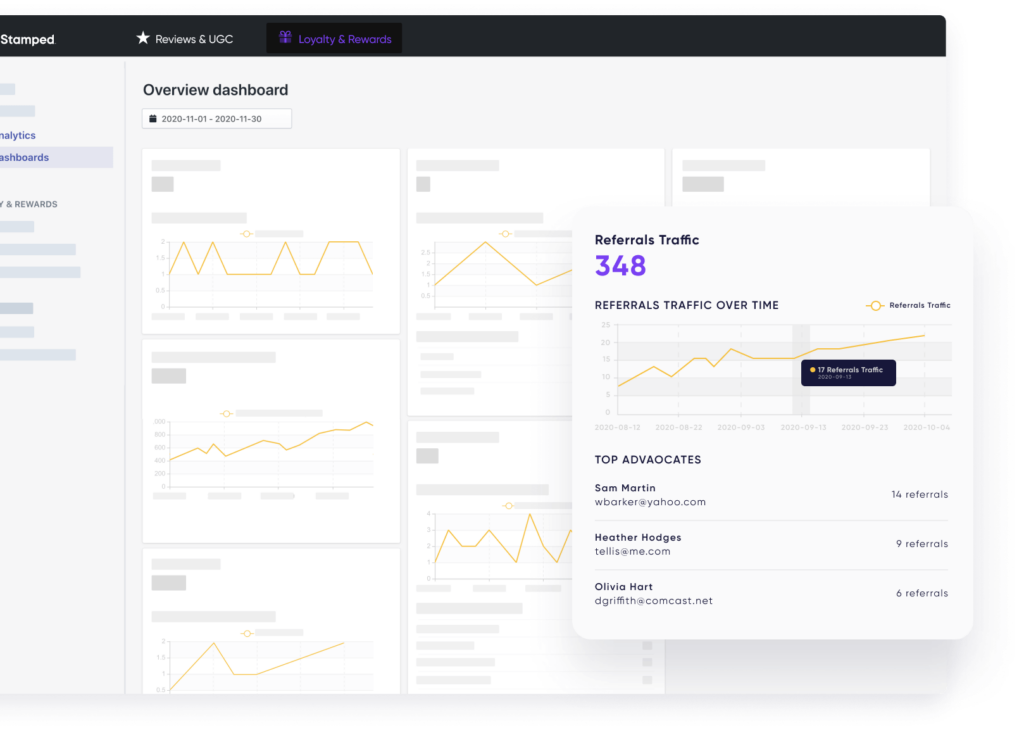The width and height of the screenshot is (1024, 730).
Task: Open the 2020-11-01 to 2020-11-30 date range picker
Action: (x=217, y=119)
